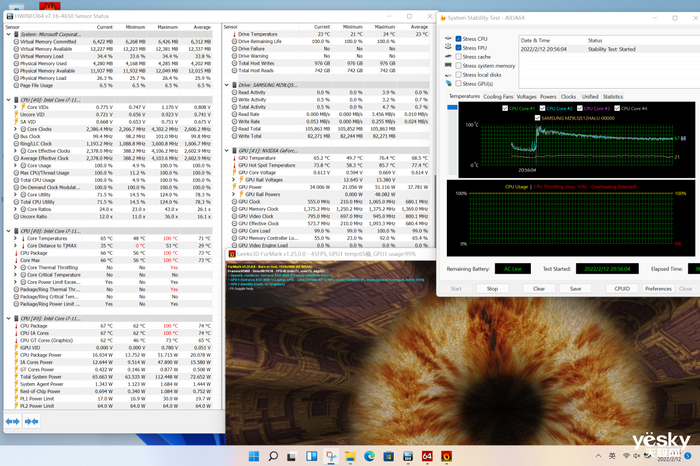Click the GPU icon beside Stress GPU(s)

[448, 83]
